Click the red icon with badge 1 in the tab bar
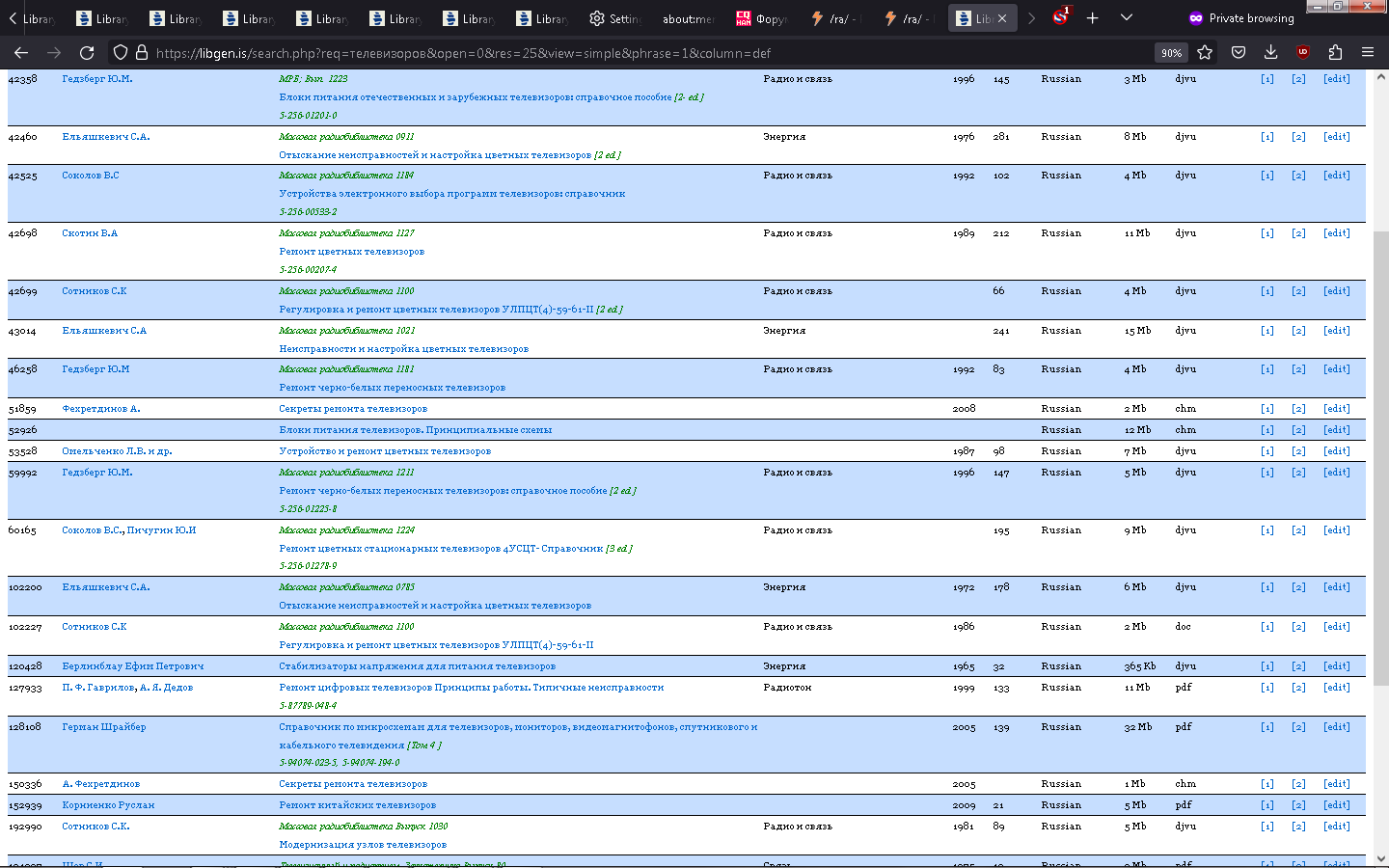The image size is (1389, 868). click(1061, 16)
